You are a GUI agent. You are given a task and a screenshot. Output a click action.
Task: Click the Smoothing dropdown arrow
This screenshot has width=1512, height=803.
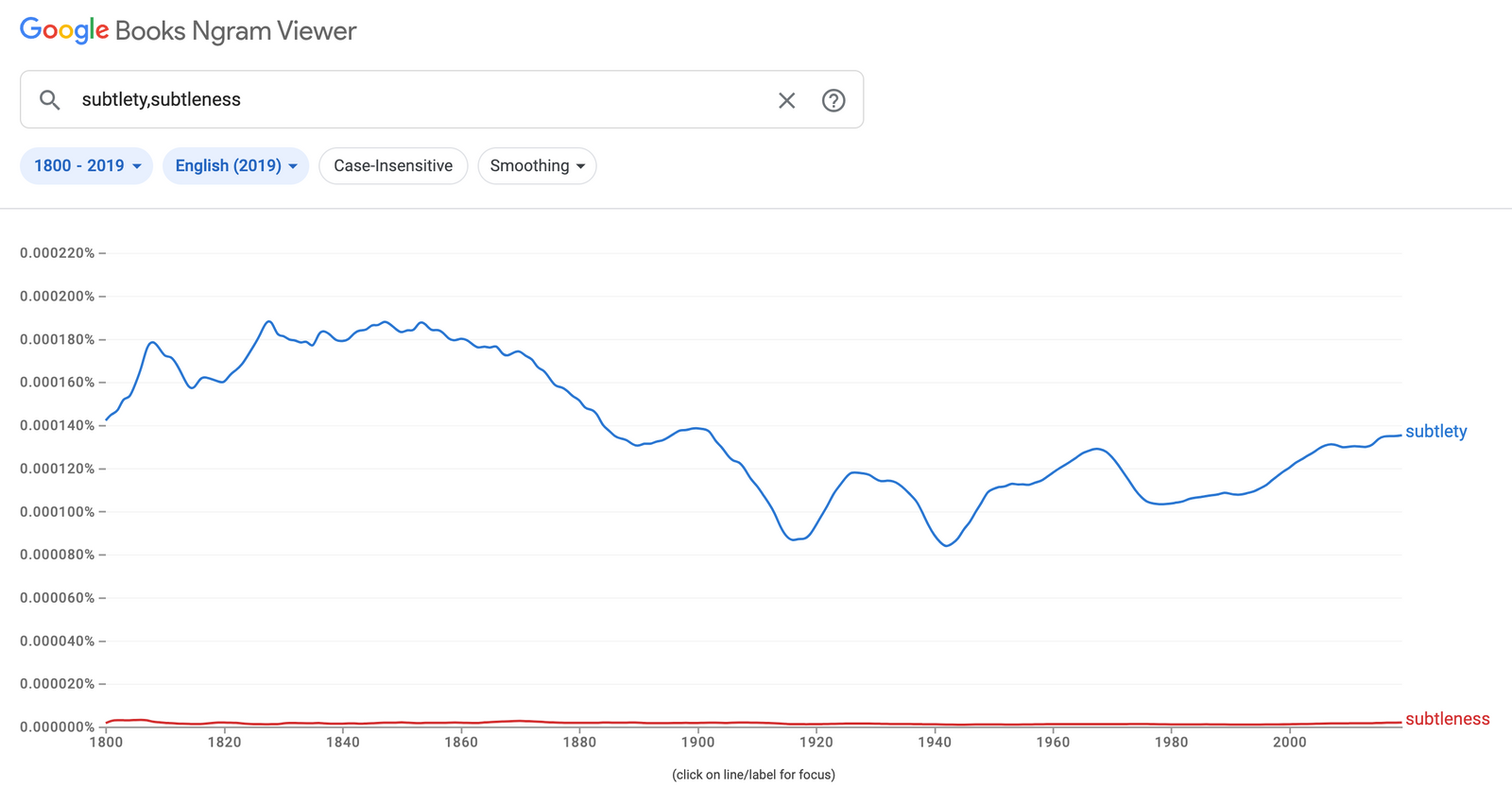pyautogui.click(x=580, y=166)
